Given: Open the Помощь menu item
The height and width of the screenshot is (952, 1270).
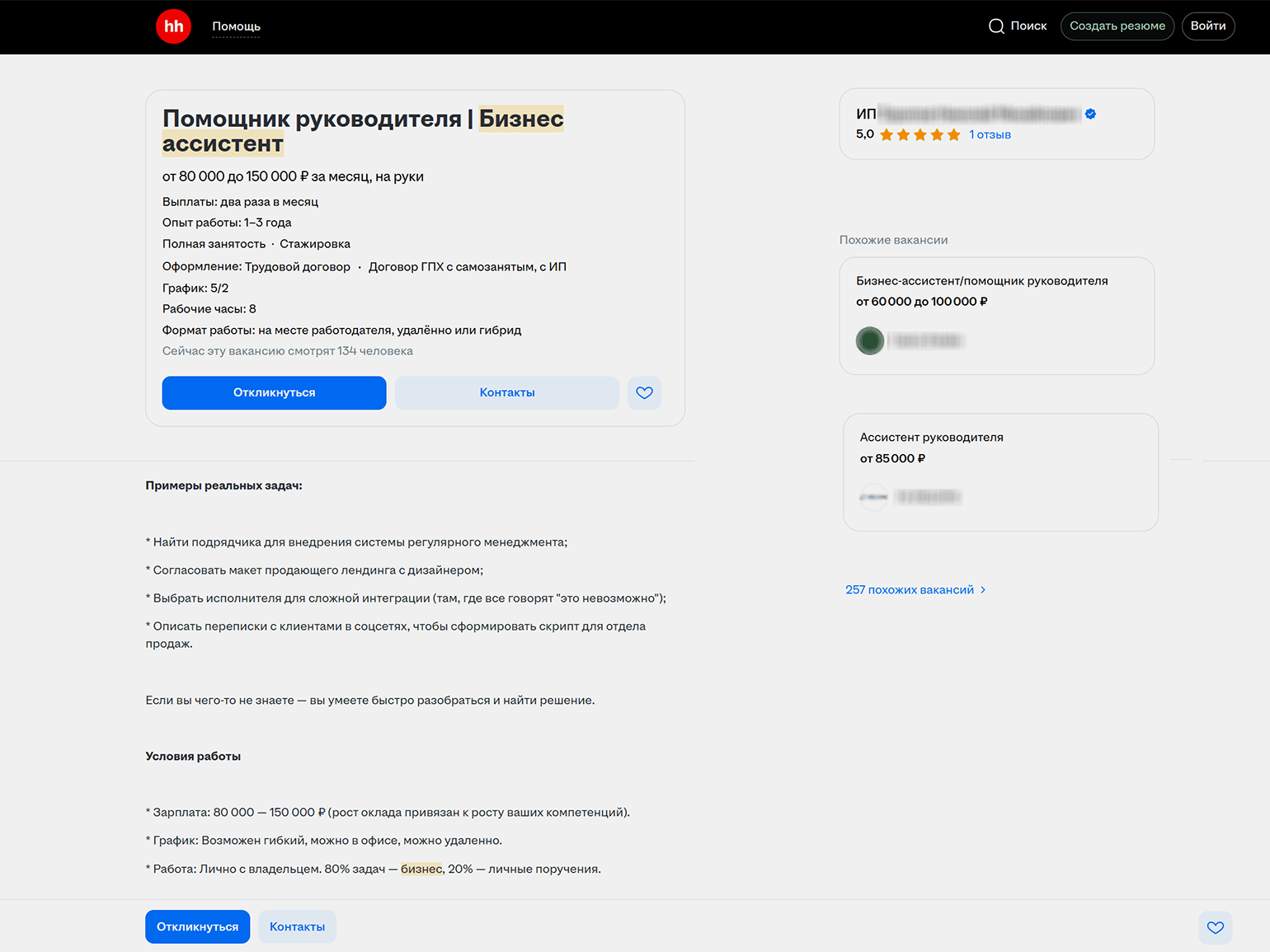Looking at the screenshot, I should (236, 26).
